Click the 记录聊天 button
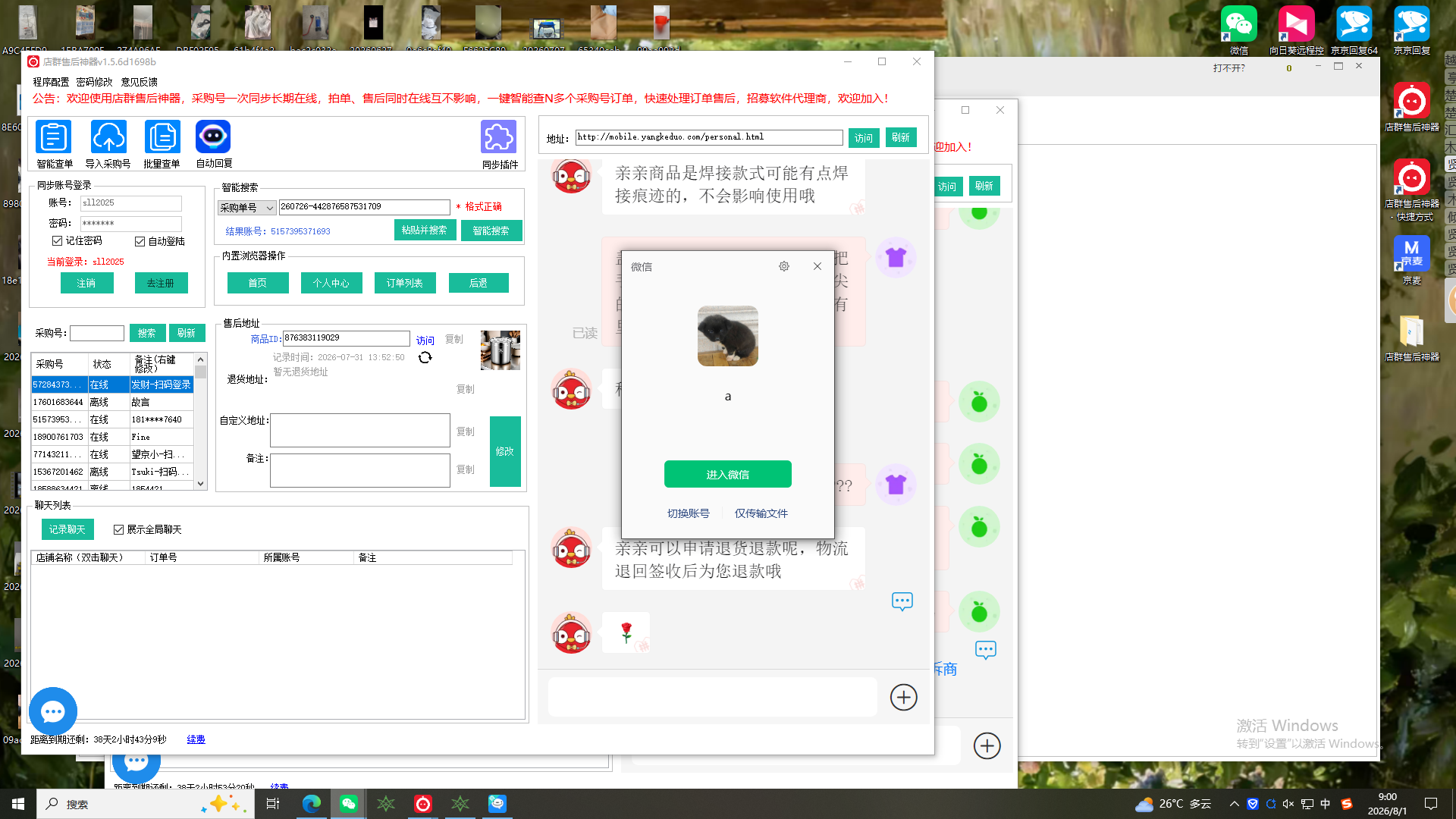1456x819 pixels. (67, 529)
